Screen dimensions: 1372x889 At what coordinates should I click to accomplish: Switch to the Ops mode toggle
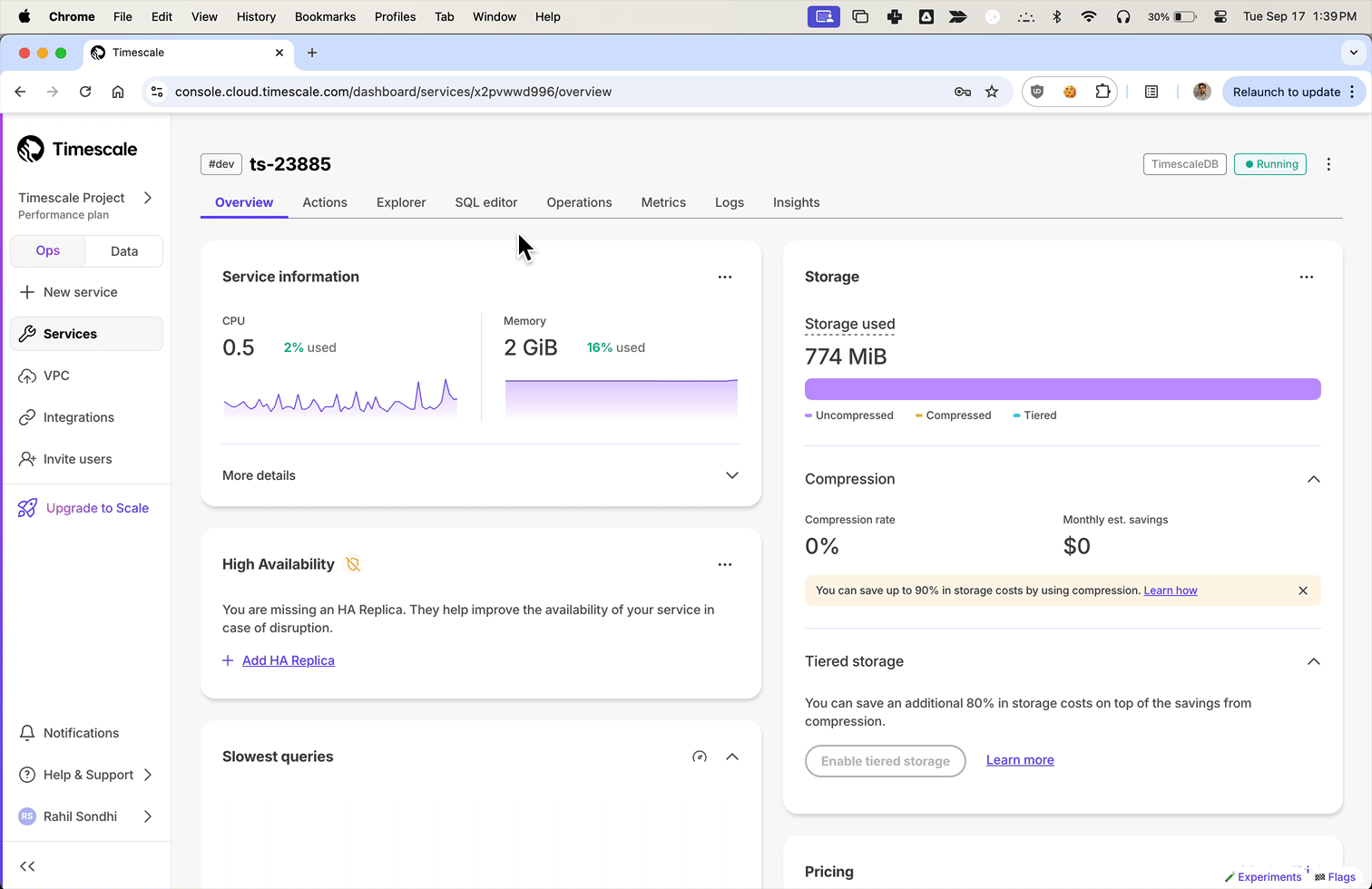pos(48,251)
